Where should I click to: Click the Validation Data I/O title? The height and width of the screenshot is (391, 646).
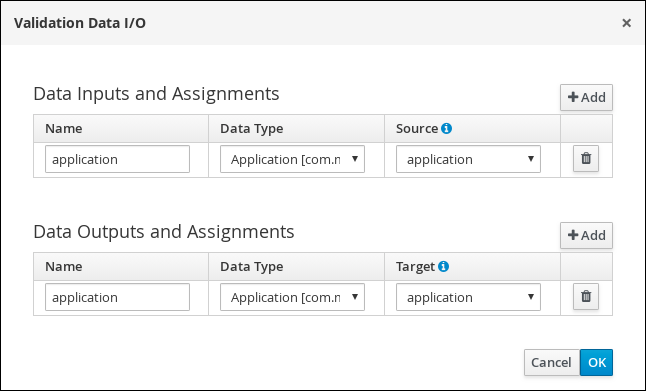tap(80, 23)
